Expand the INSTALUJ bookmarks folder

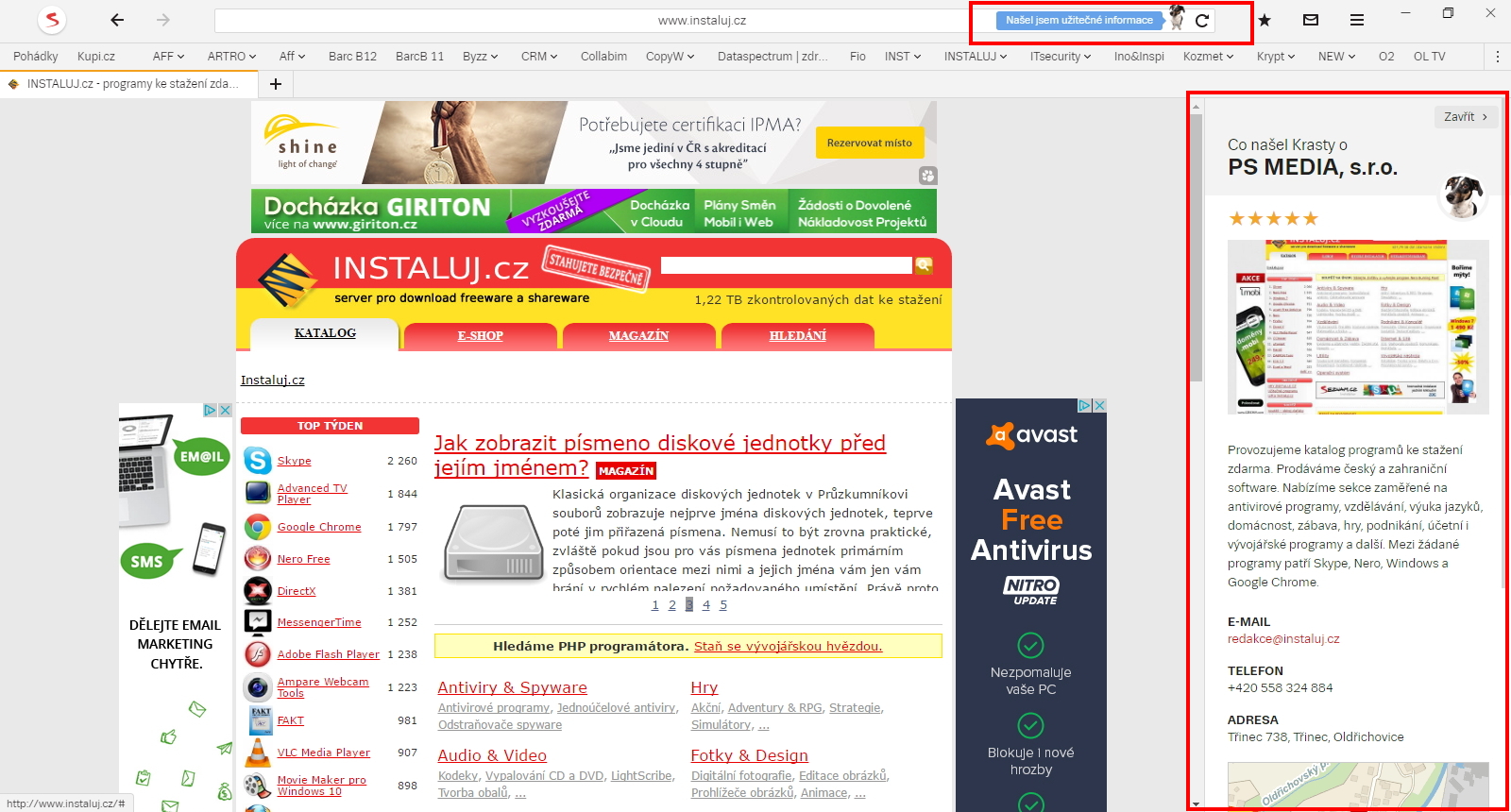point(976,57)
